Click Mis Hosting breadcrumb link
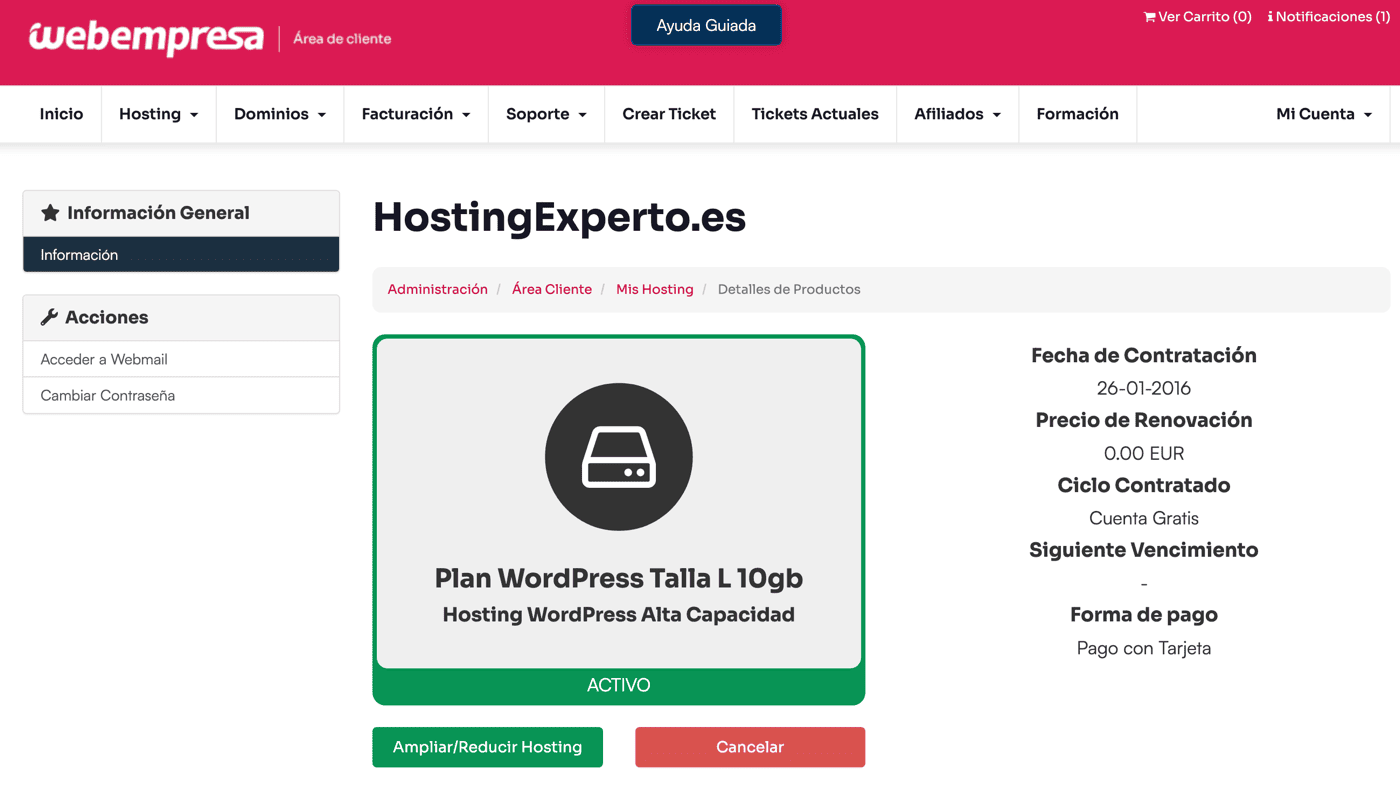1400x786 pixels. (654, 289)
